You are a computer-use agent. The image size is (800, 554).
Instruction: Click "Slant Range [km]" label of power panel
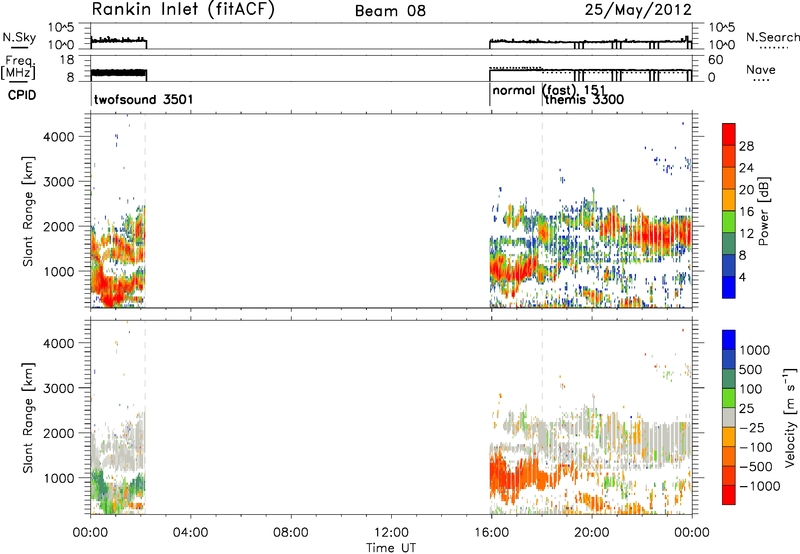[28, 211]
